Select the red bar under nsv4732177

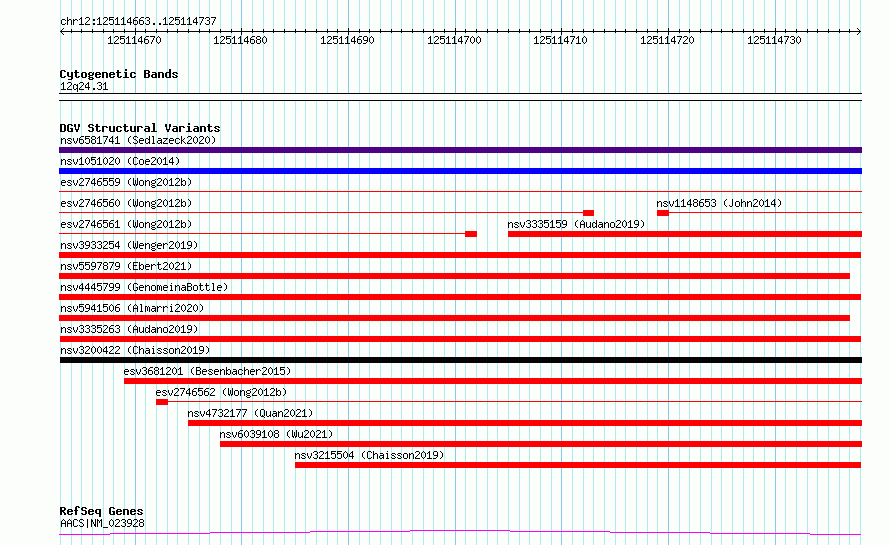point(525,423)
